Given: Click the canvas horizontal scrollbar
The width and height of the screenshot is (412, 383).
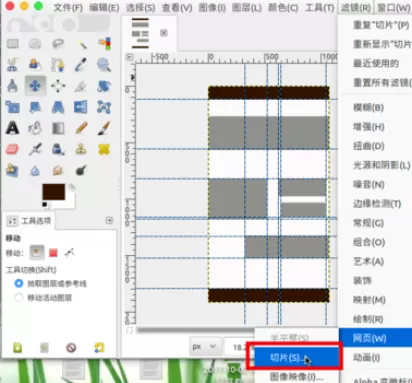Looking at the screenshot, I should click(x=197, y=330).
